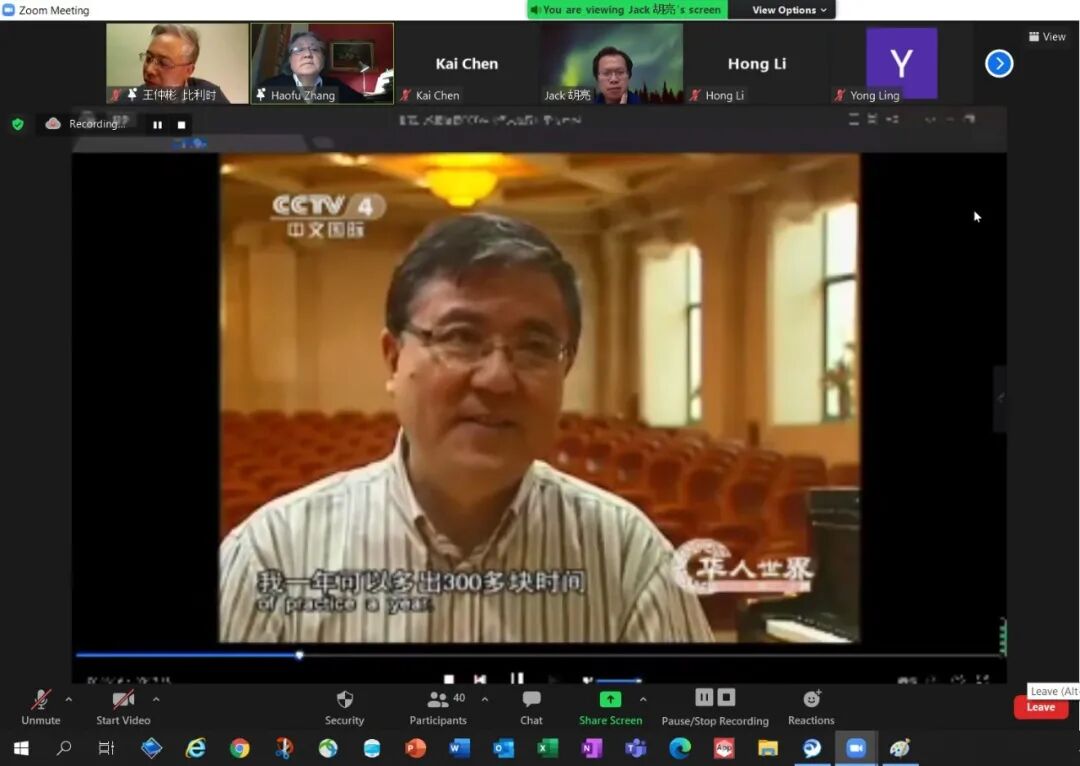
Task: Unmute the microphone in Zoom
Action: [41, 707]
